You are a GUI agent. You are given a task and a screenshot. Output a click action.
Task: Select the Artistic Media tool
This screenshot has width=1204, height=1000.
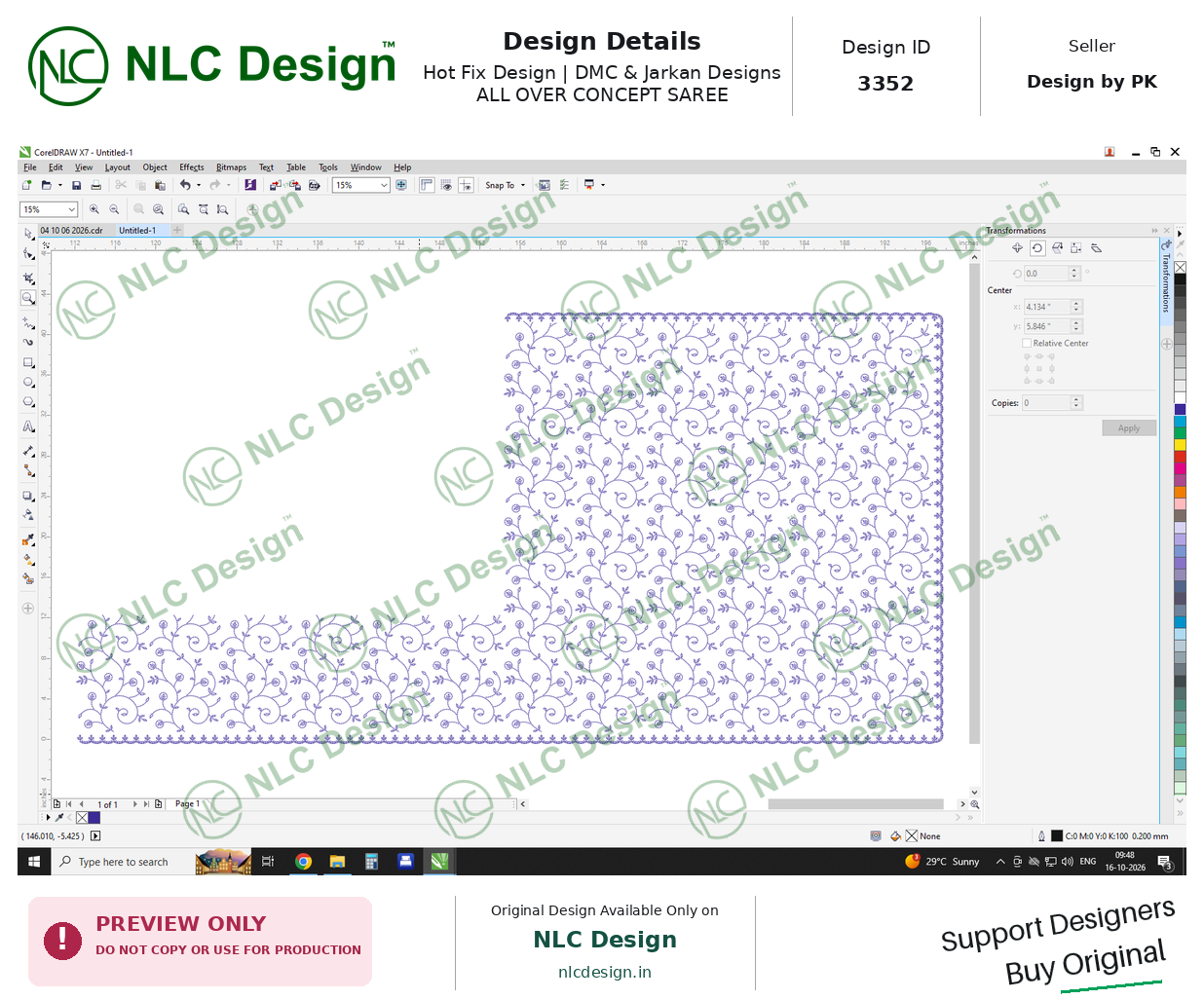coord(28,342)
